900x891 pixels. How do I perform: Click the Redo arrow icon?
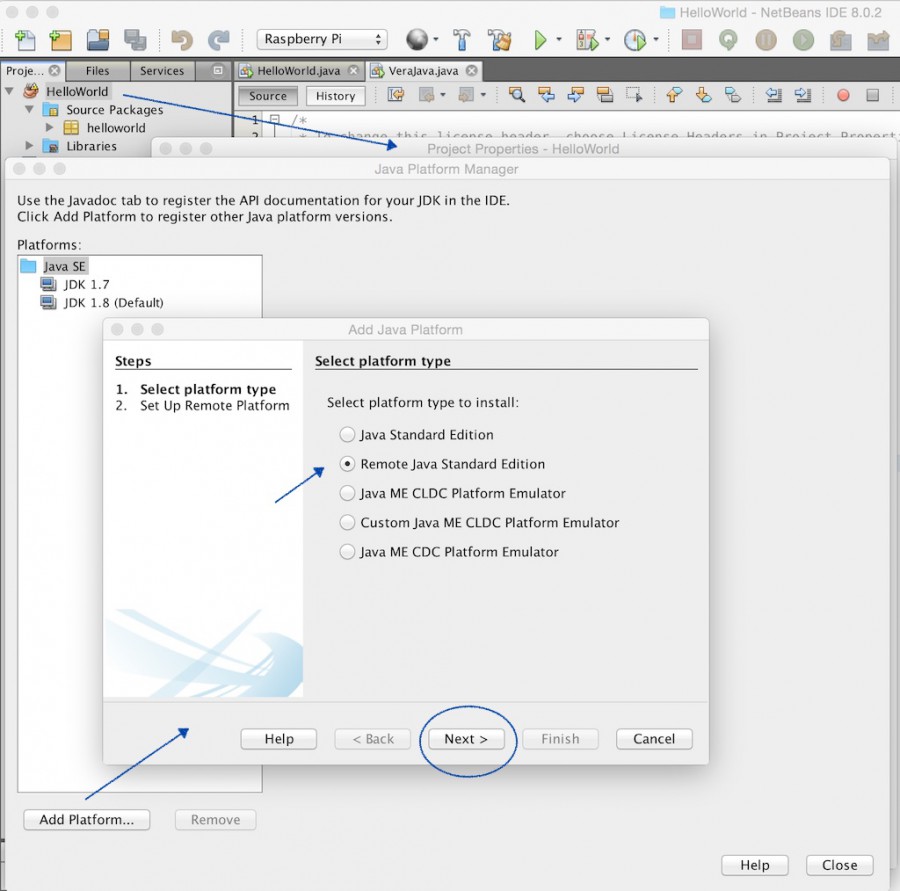tap(218, 40)
